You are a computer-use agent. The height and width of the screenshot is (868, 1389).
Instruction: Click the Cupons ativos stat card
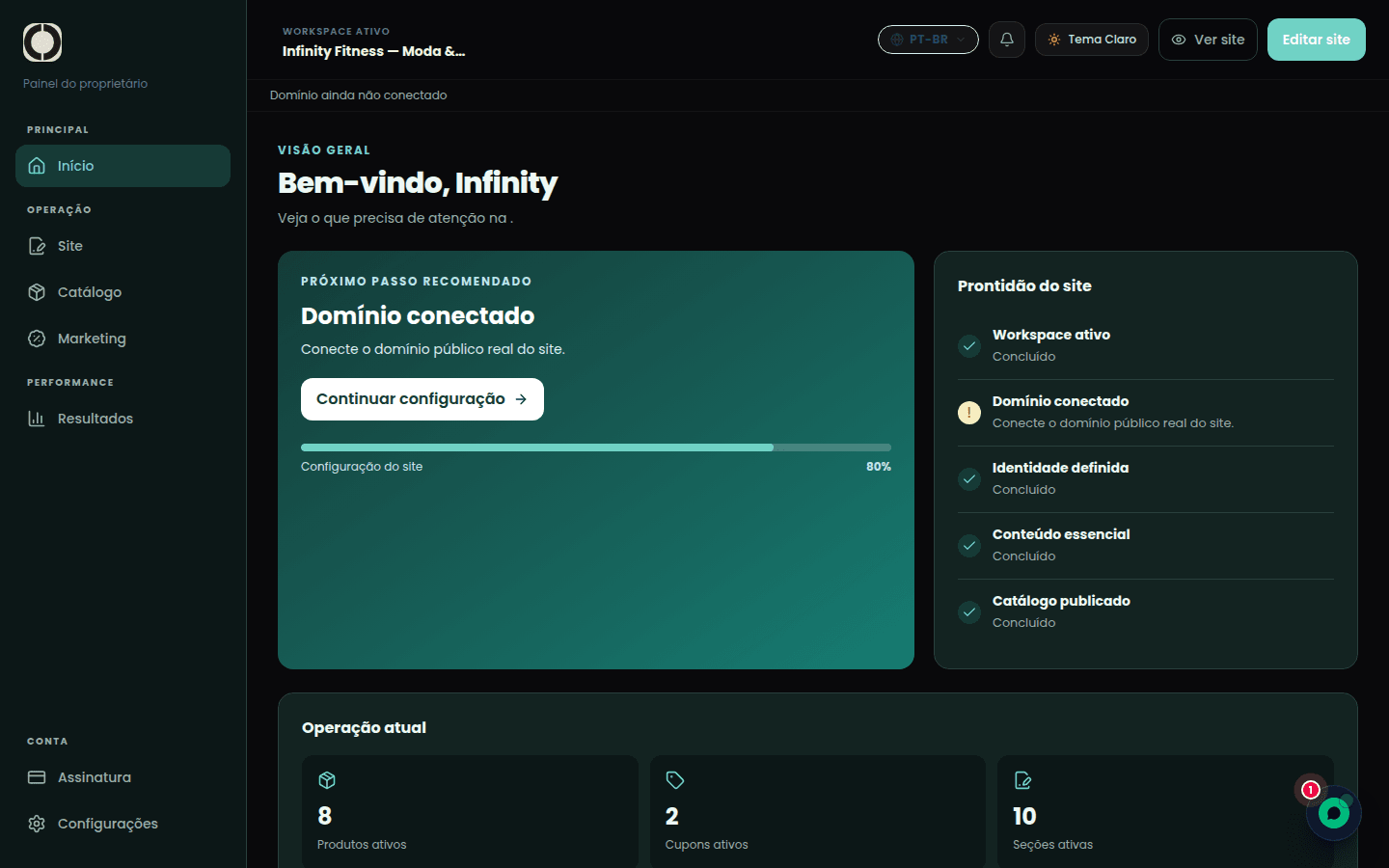click(x=818, y=811)
